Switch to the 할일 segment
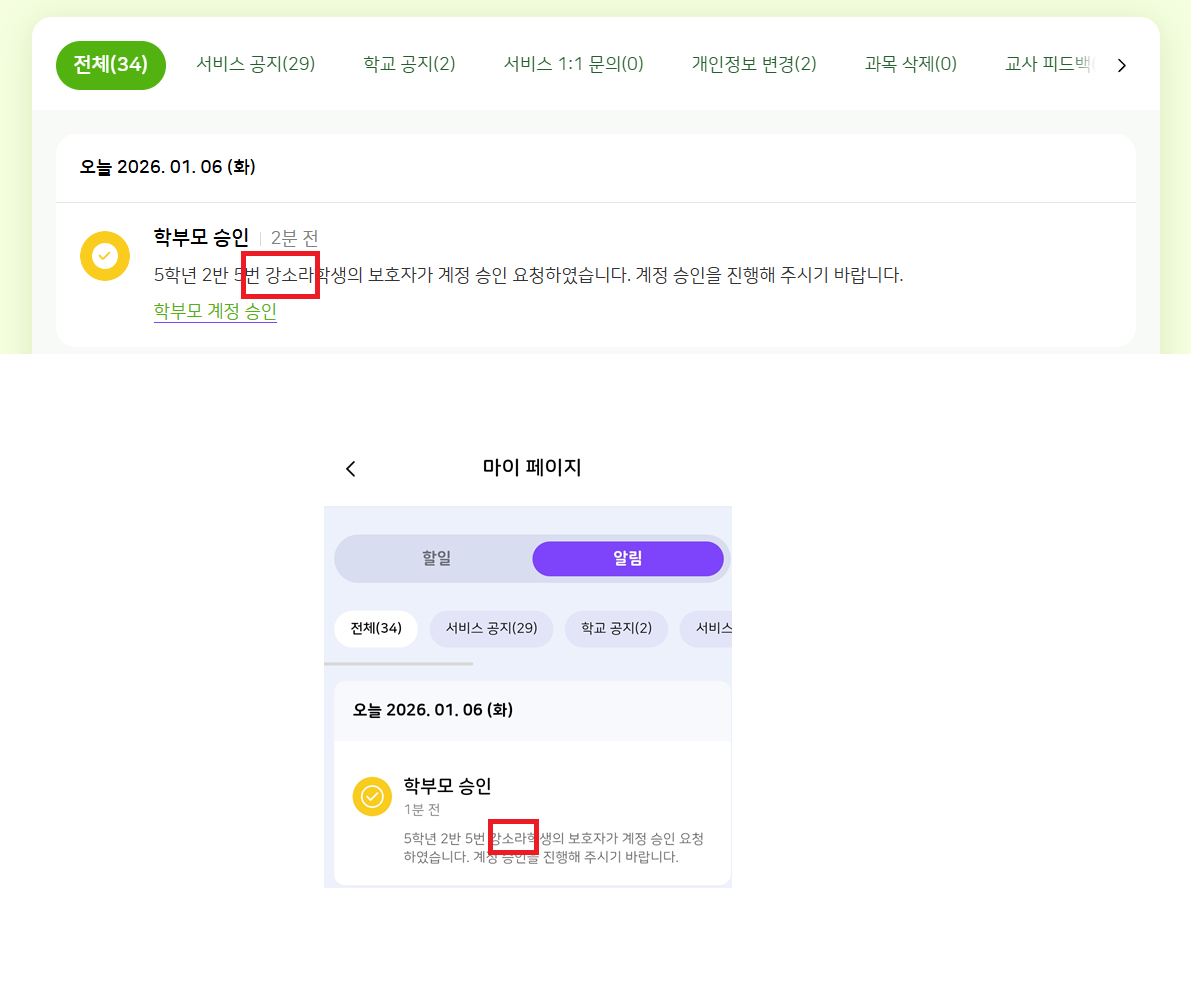Screen dimensions: 1191x988 tap(436, 559)
